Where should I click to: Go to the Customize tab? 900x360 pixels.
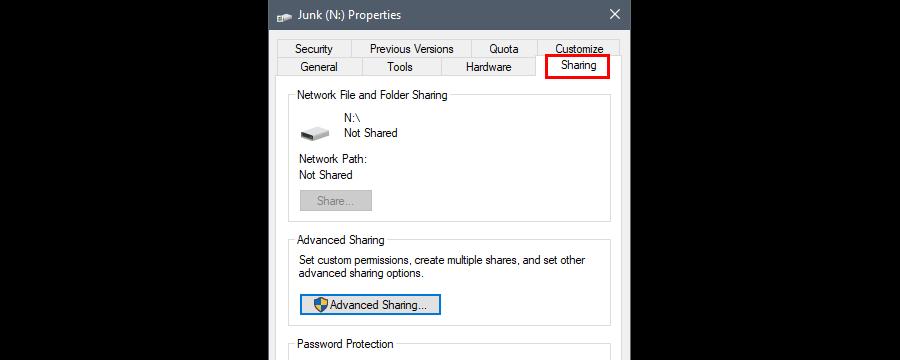(x=579, y=49)
